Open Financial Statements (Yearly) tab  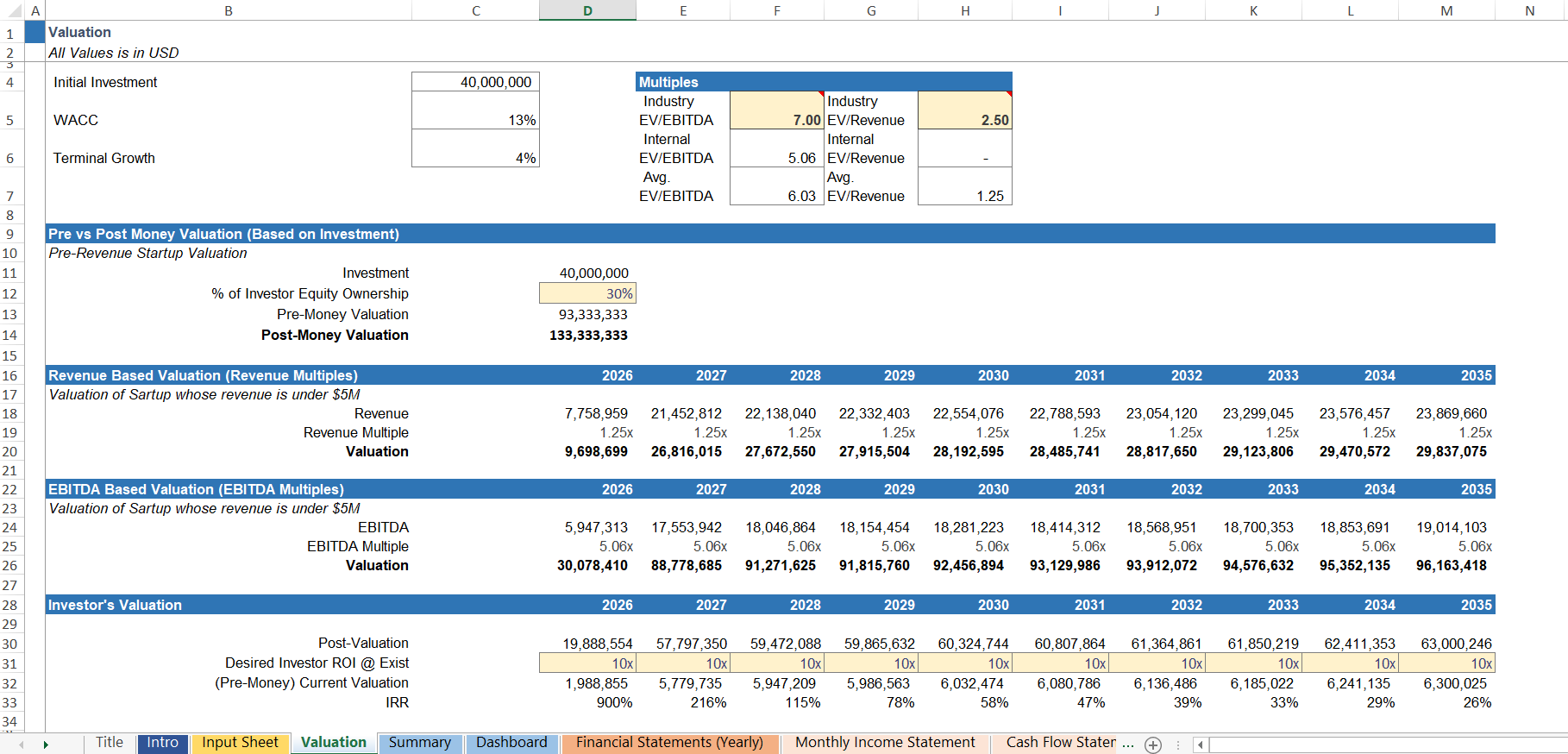pyautogui.click(x=669, y=743)
